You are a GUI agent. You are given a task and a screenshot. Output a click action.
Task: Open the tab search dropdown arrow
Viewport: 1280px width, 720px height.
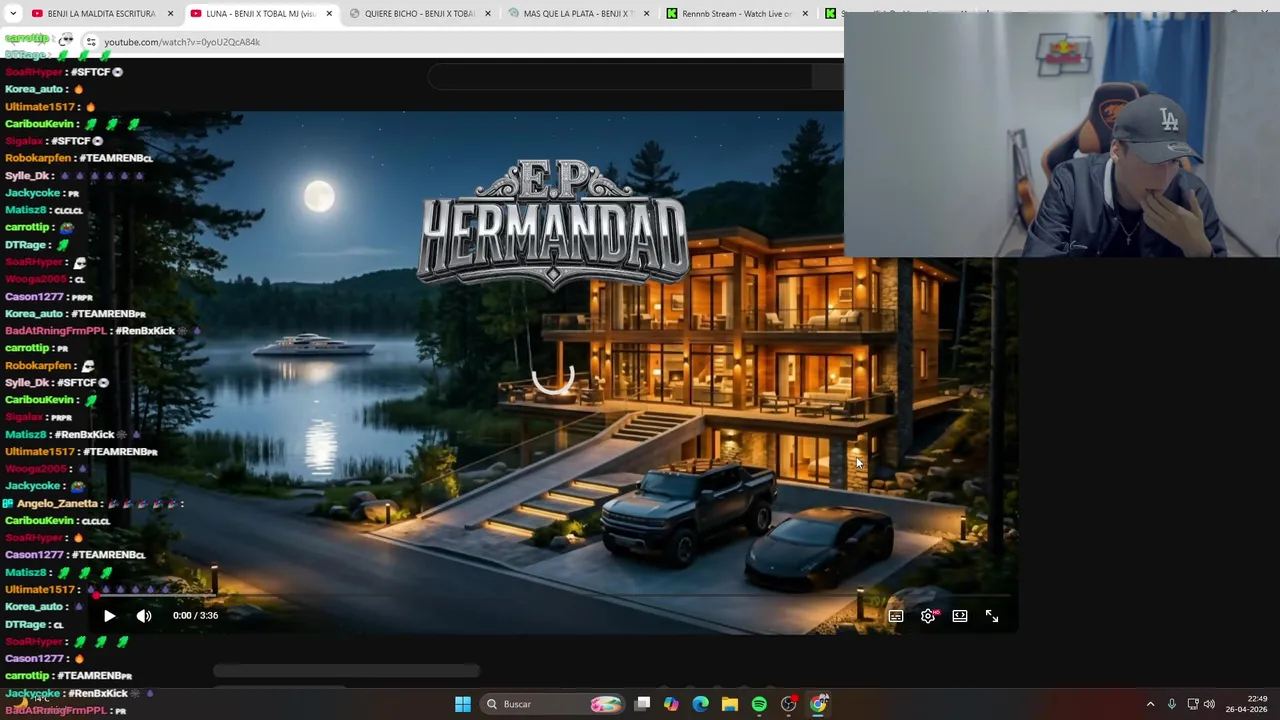13,14
